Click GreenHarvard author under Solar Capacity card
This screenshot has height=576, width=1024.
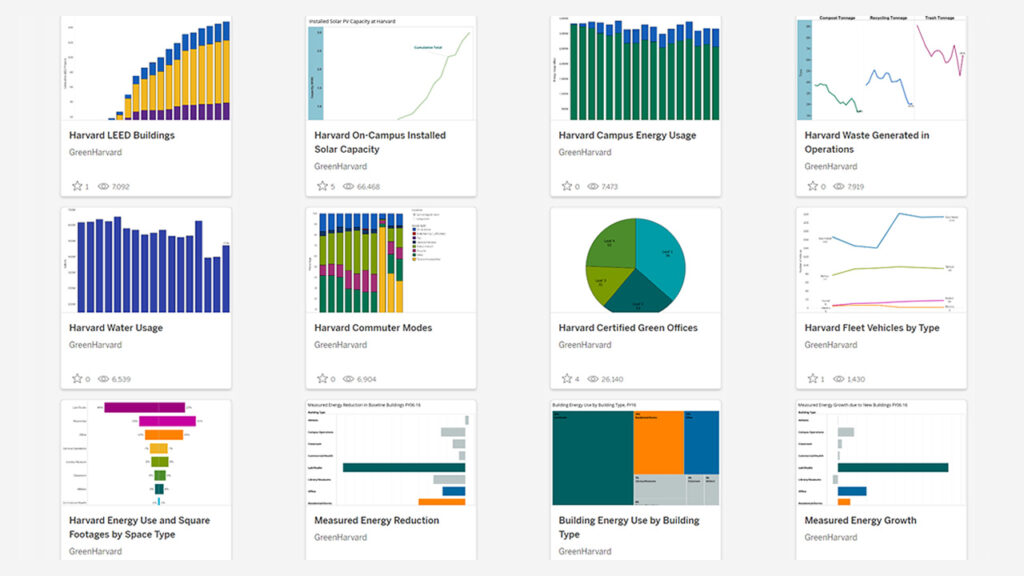[x=340, y=167]
